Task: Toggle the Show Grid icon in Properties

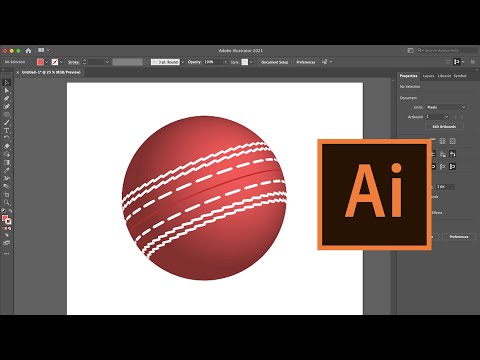Action: pyautogui.click(x=442, y=141)
